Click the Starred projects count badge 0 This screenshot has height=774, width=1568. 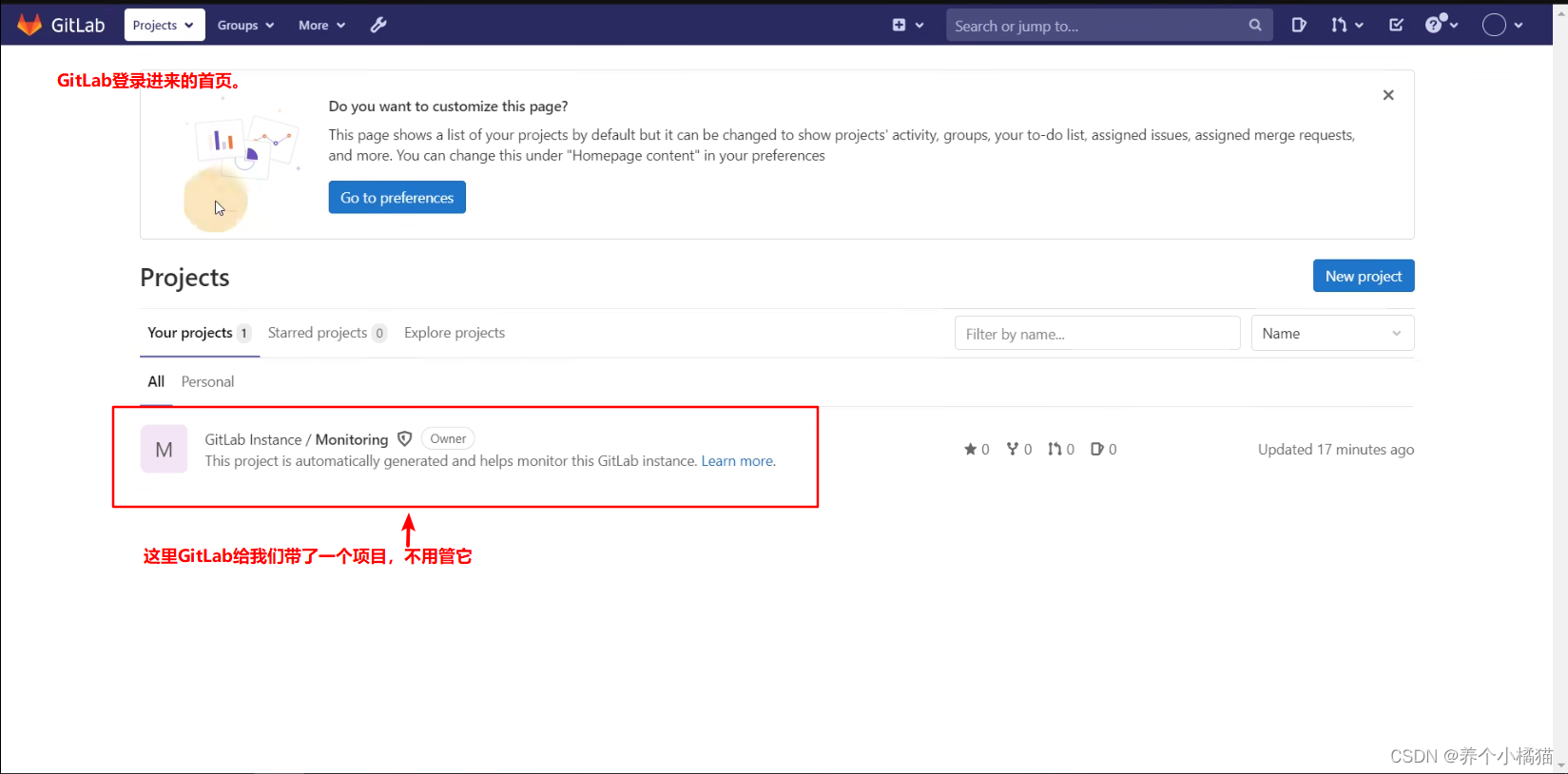pos(379,333)
